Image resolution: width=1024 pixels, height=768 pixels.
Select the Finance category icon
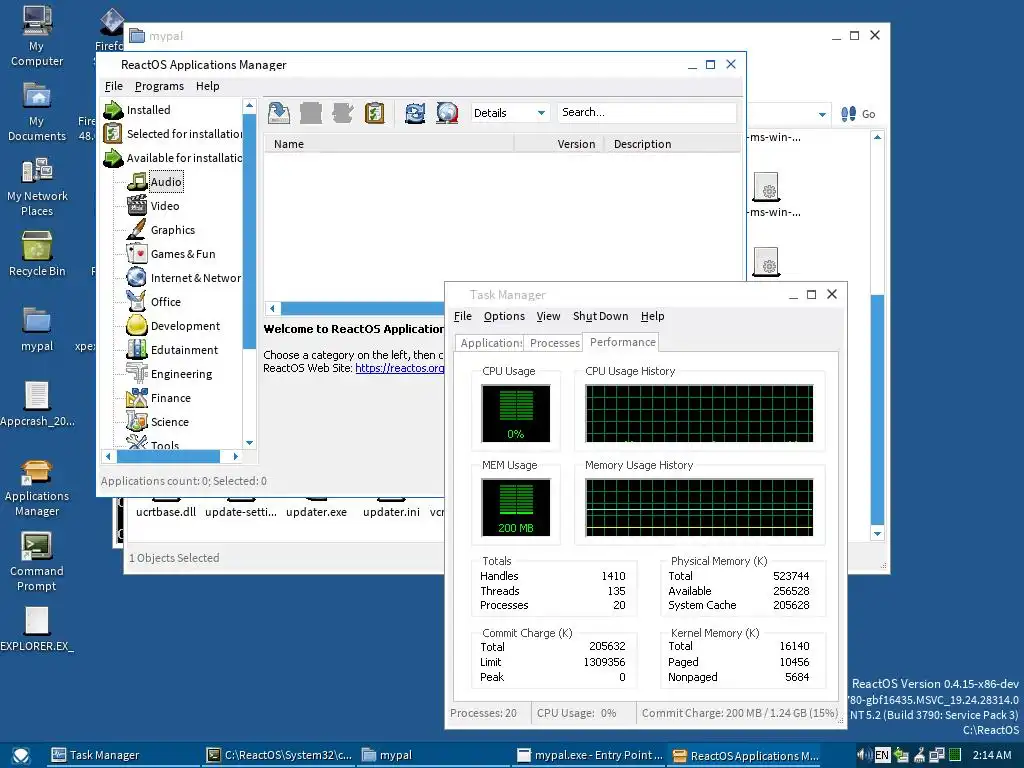click(x=137, y=398)
